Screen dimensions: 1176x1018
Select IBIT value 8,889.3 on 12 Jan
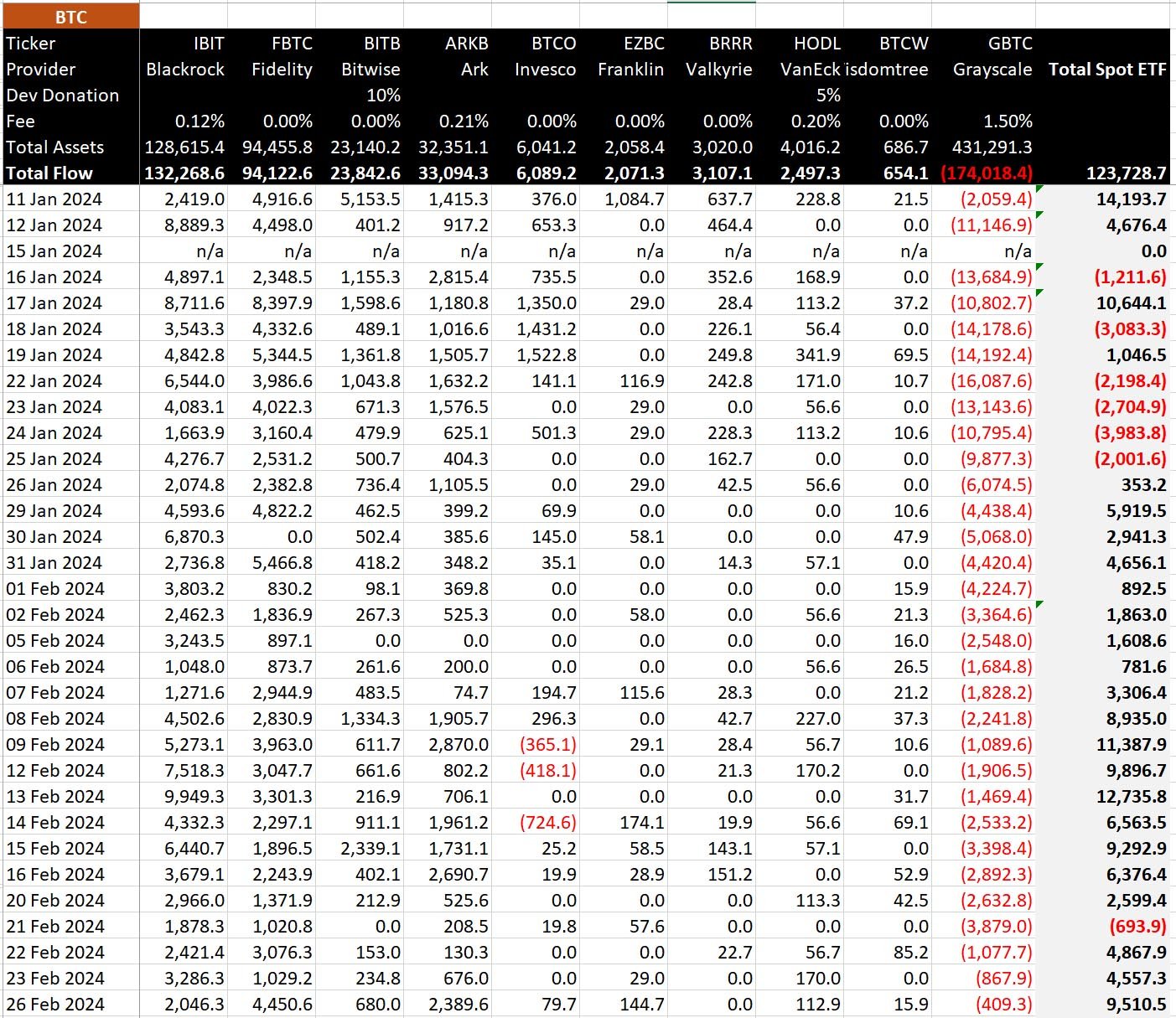point(194,225)
